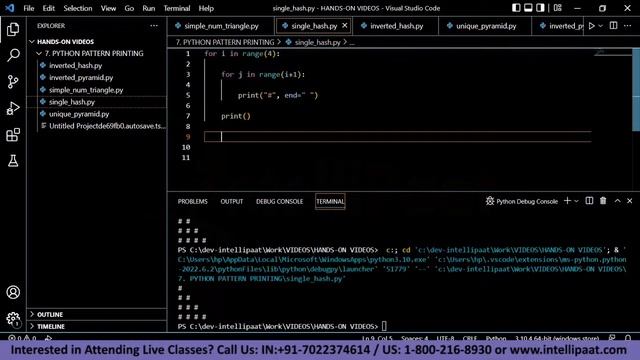Click the UTF-8 encoding status item
This screenshot has height=360, width=640.
coord(445,338)
